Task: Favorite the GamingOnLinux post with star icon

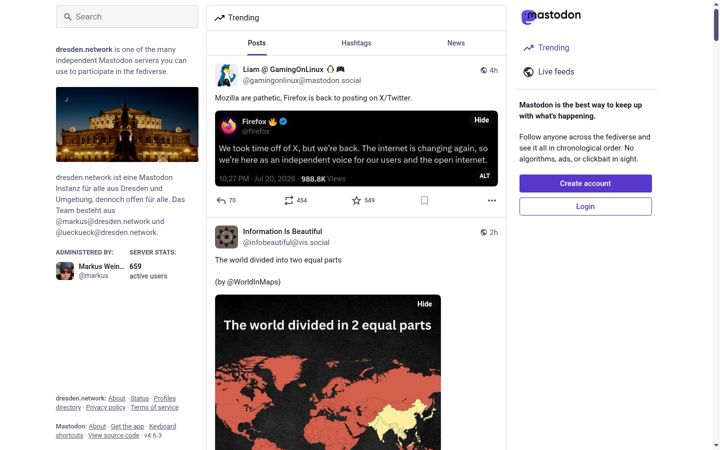Action: [x=356, y=201]
